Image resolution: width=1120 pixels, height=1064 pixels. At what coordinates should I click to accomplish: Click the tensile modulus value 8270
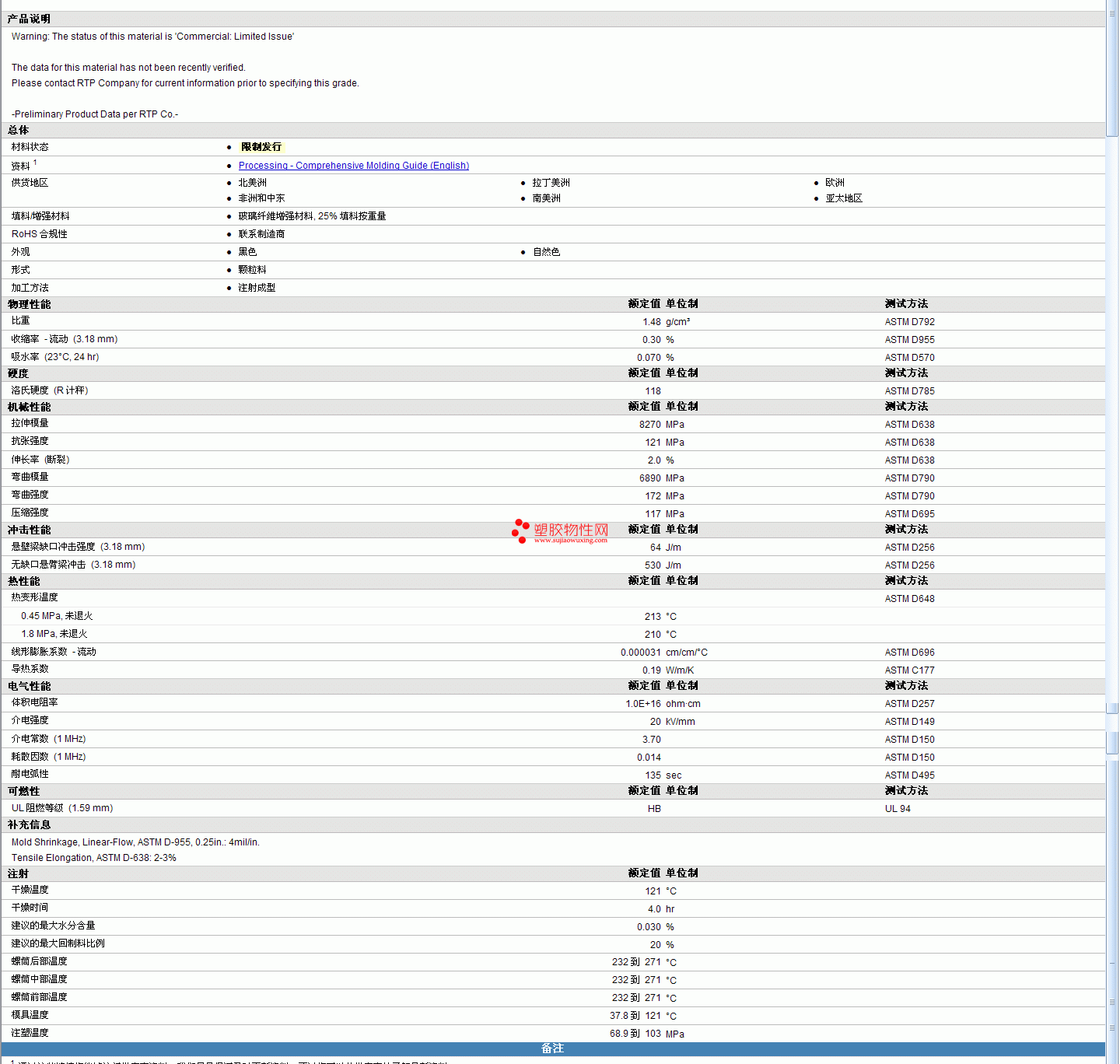click(x=649, y=425)
